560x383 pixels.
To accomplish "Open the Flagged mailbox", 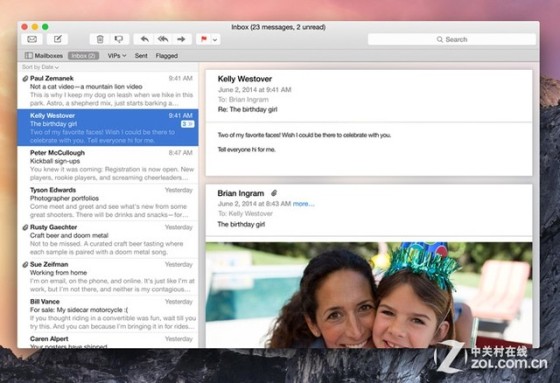I will [166, 56].
